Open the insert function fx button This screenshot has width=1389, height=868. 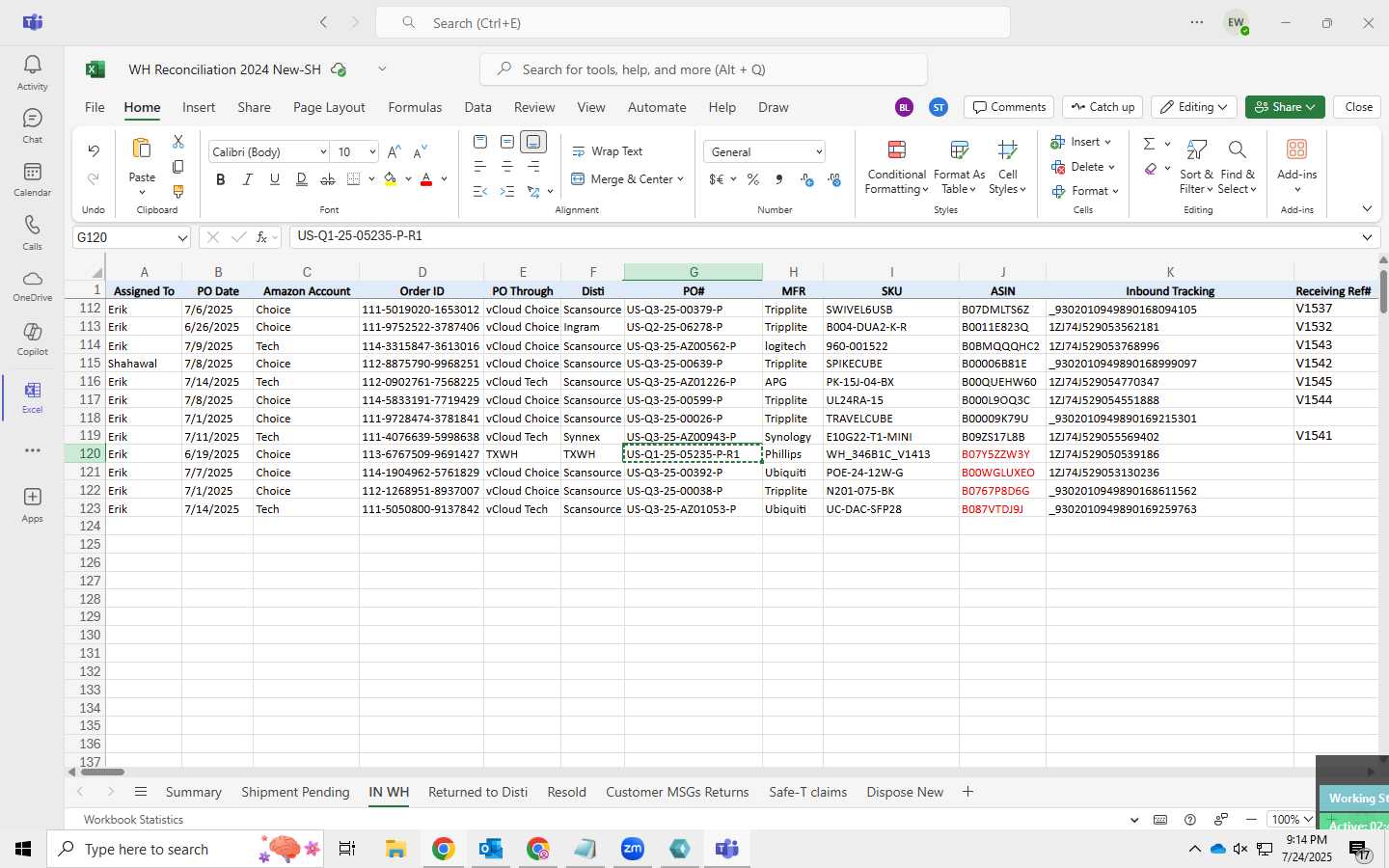261,237
